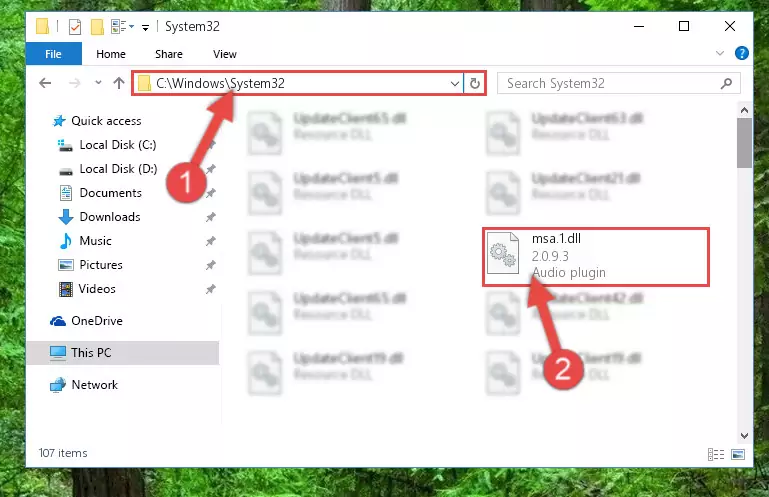The image size is (769, 497).
Task: Refresh the System32 folder
Action: [474, 83]
